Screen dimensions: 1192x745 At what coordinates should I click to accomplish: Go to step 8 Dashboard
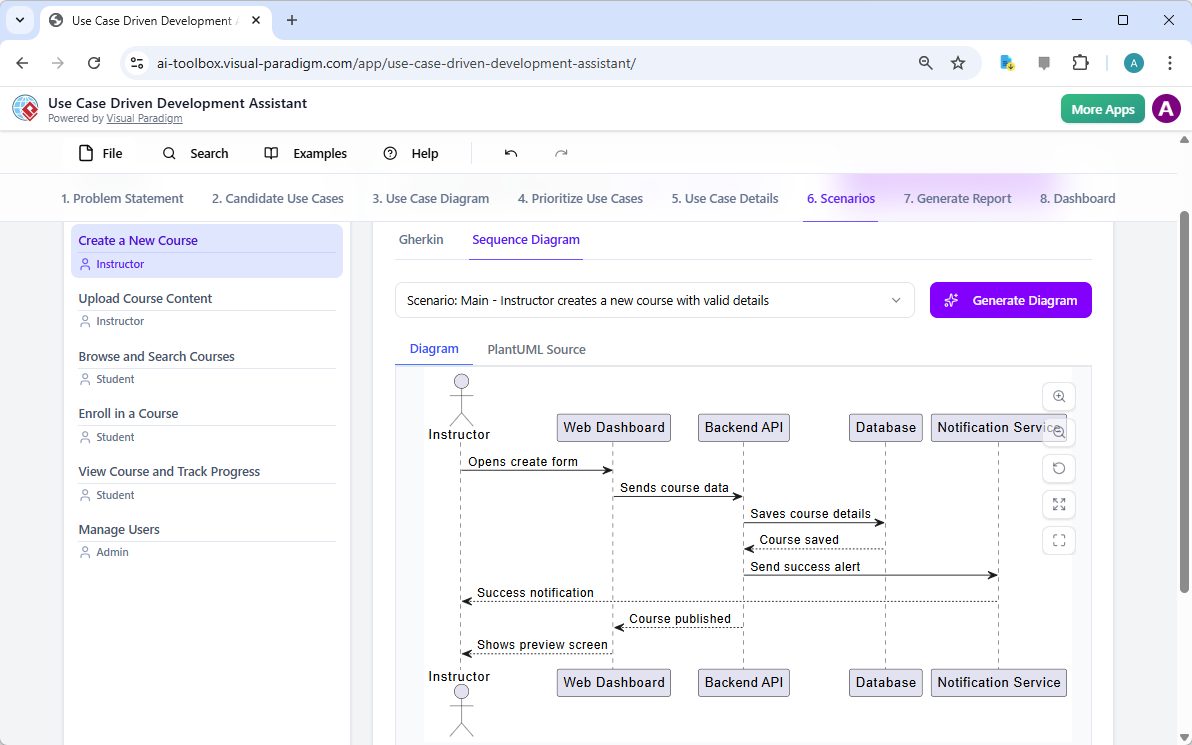tap(1077, 198)
